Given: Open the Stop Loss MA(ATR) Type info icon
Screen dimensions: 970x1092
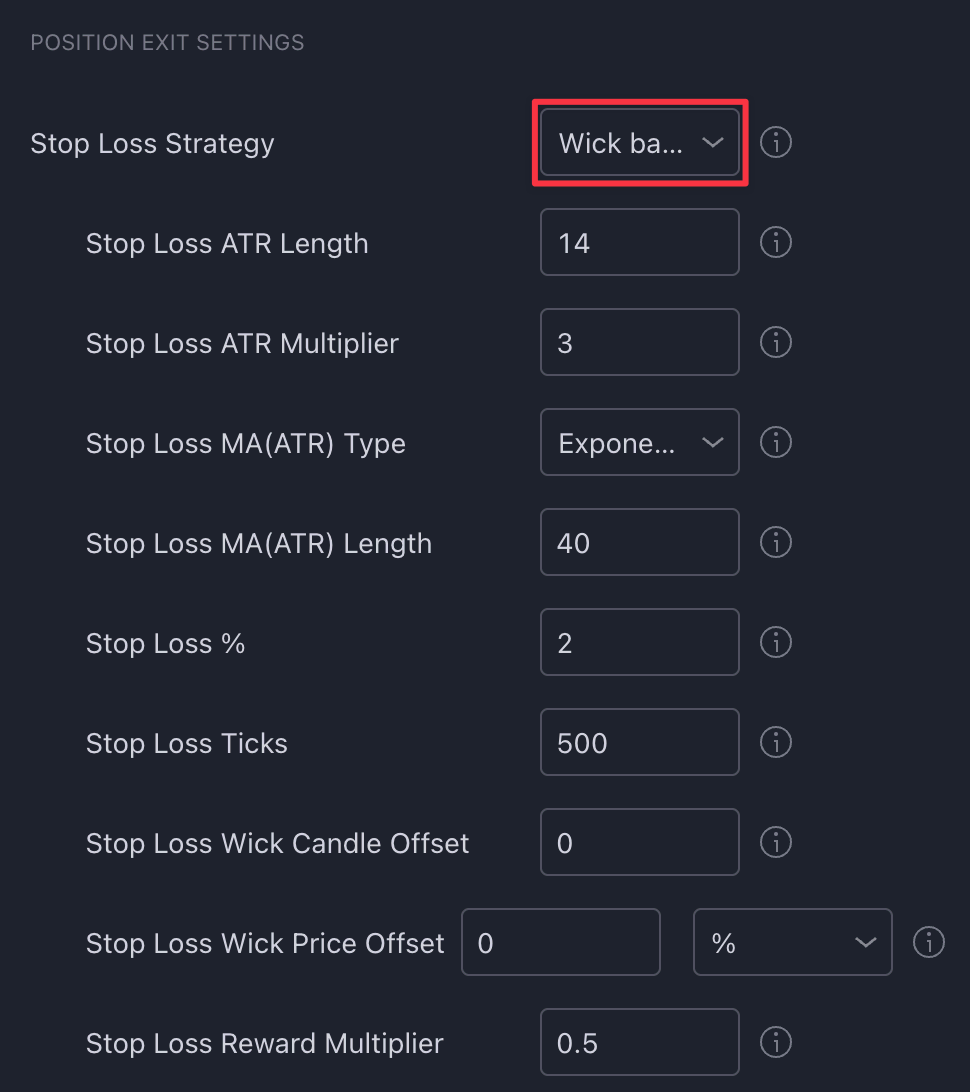Looking at the screenshot, I should click(776, 442).
